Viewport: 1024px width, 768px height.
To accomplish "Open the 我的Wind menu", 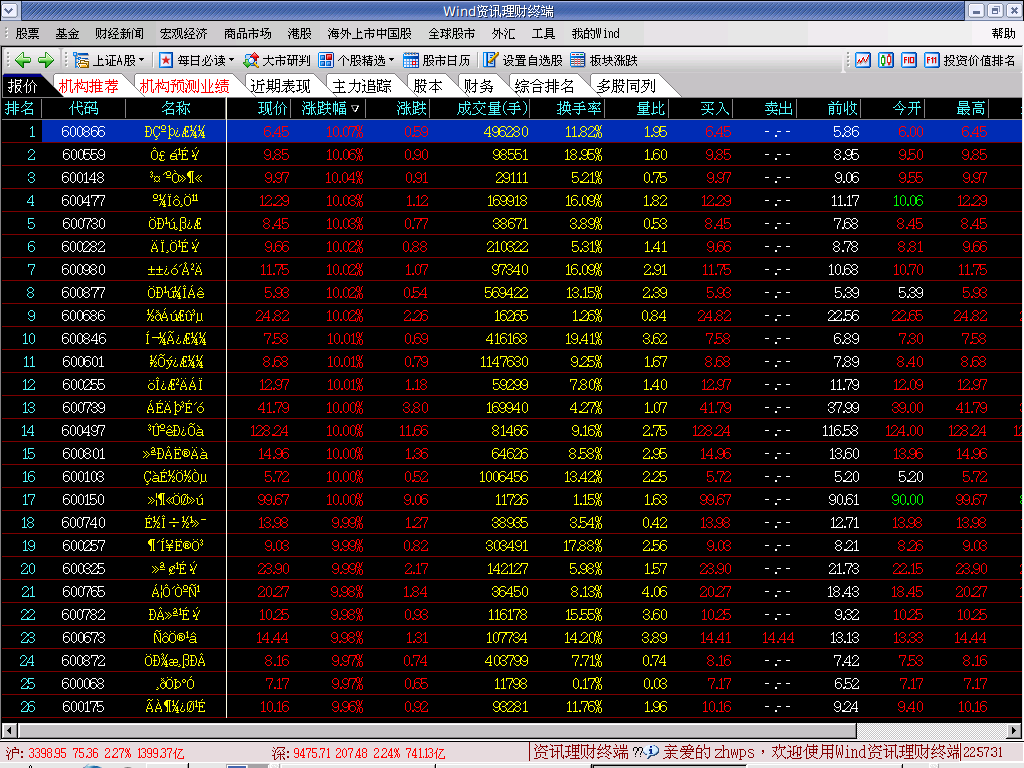I will (x=596, y=33).
